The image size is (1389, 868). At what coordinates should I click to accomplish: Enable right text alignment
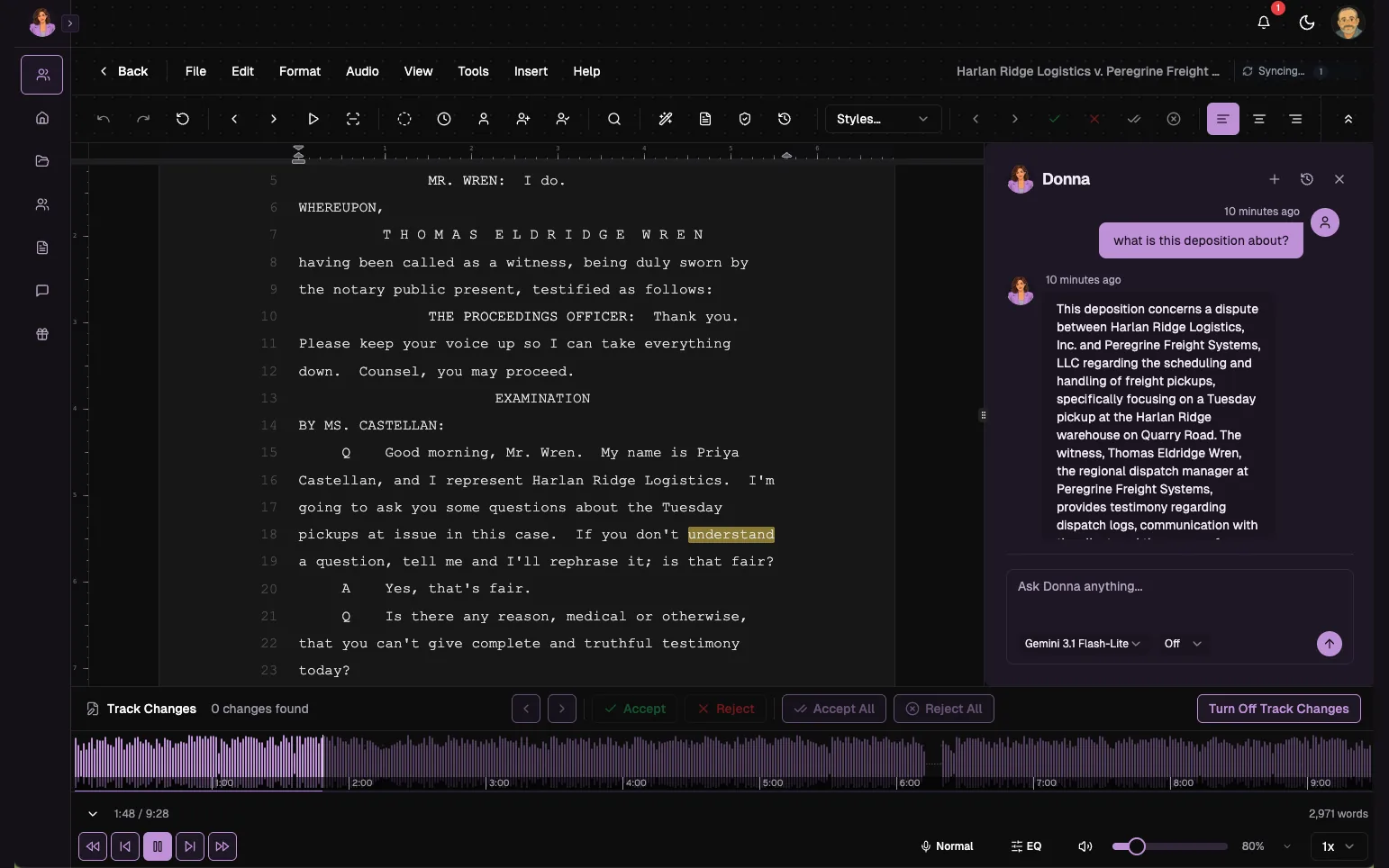(1295, 119)
